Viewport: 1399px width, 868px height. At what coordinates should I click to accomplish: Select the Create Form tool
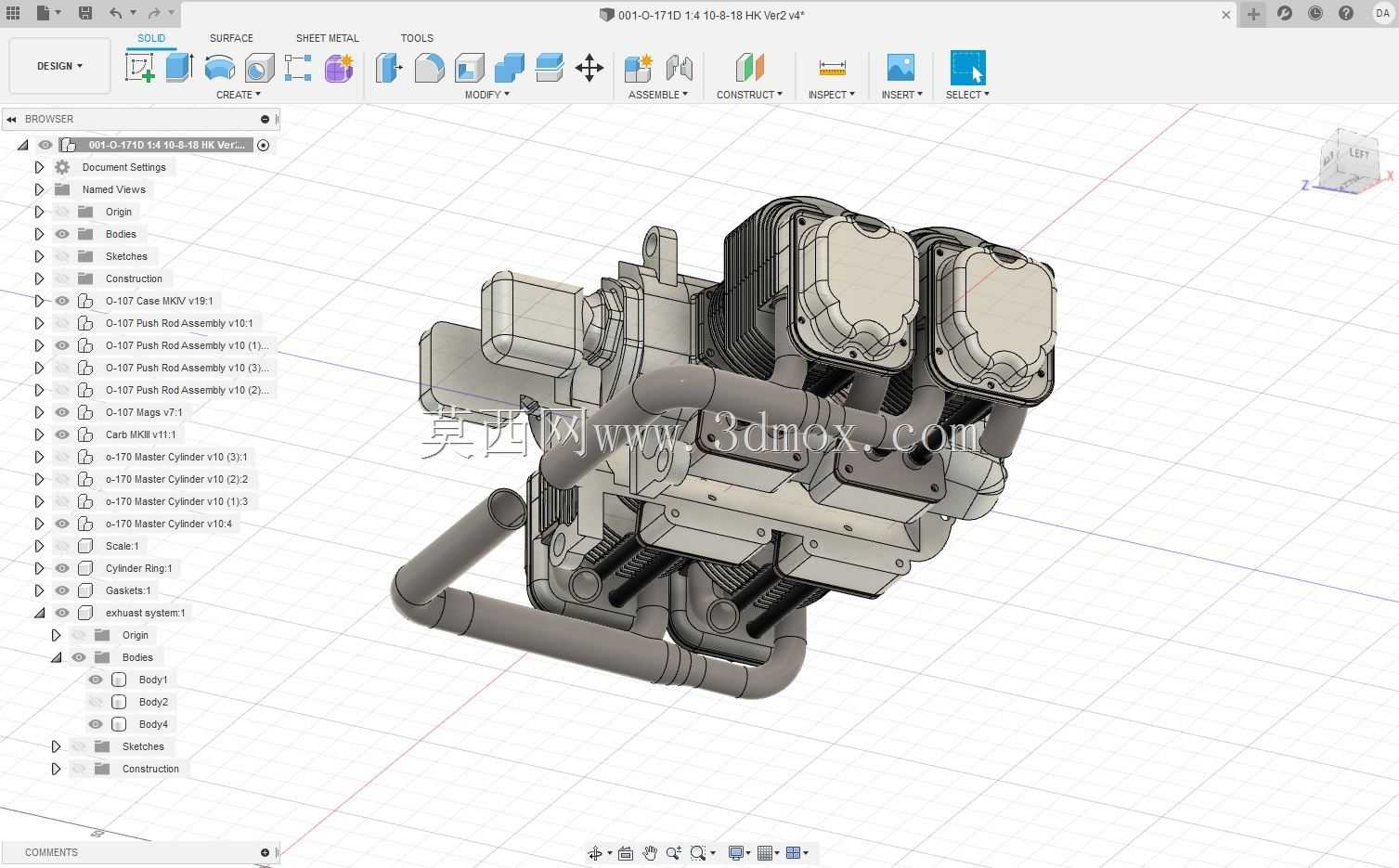tap(339, 68)
